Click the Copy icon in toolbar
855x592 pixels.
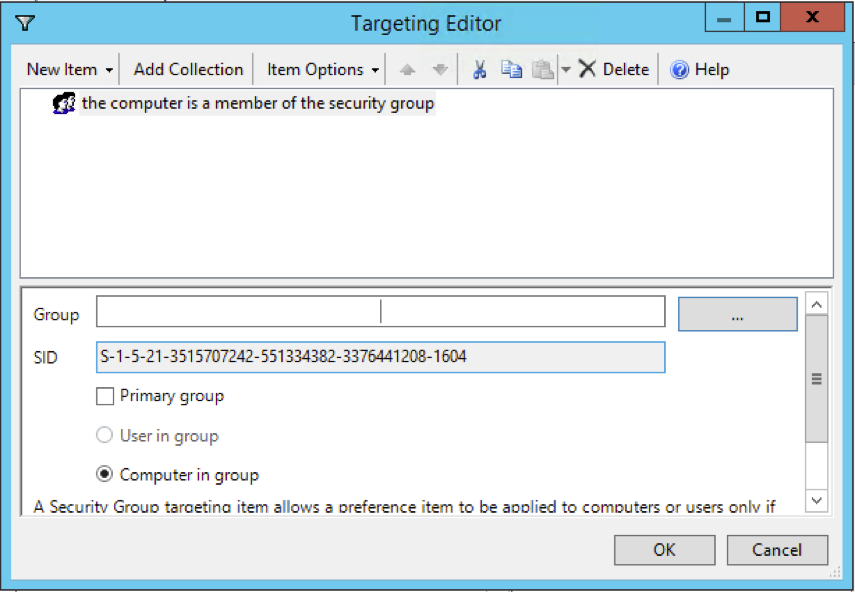coord(511,70)
